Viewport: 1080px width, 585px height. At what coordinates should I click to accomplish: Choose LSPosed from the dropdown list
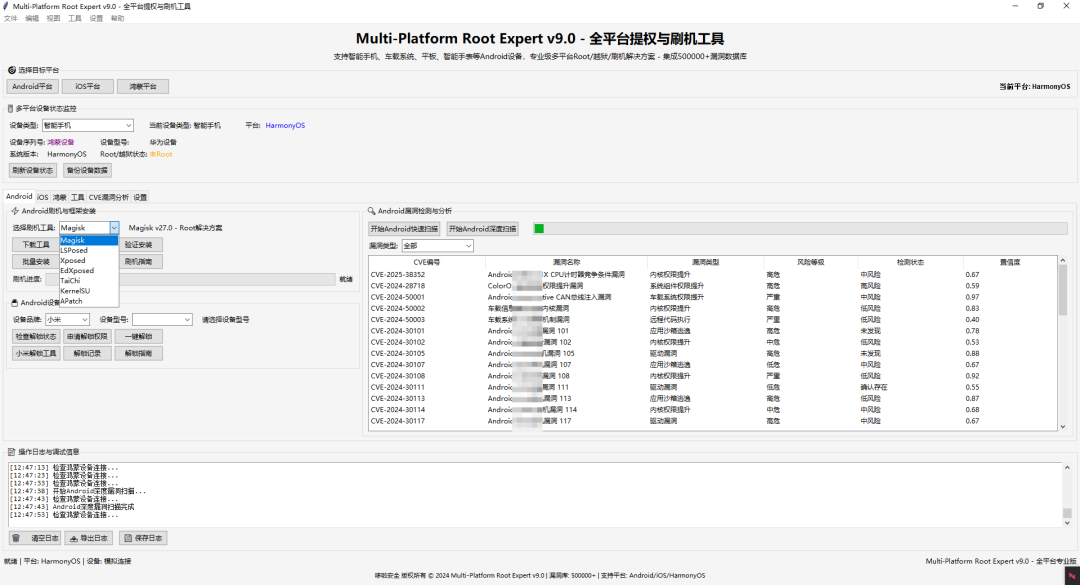click(x=89, y=251)
